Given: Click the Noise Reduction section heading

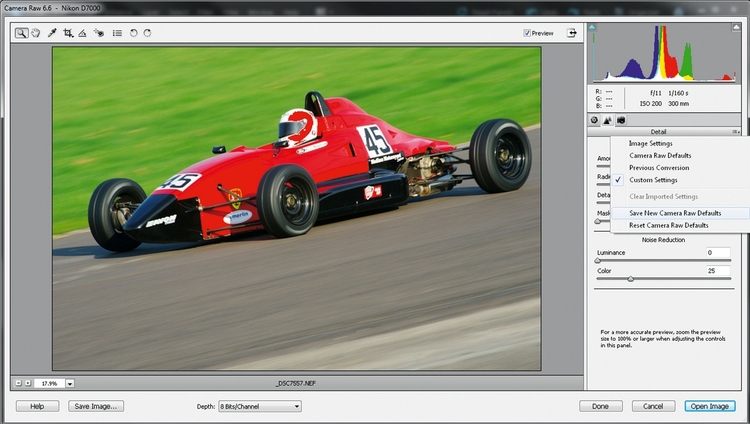Looking at the screenshot, I should tap(663, 240).
